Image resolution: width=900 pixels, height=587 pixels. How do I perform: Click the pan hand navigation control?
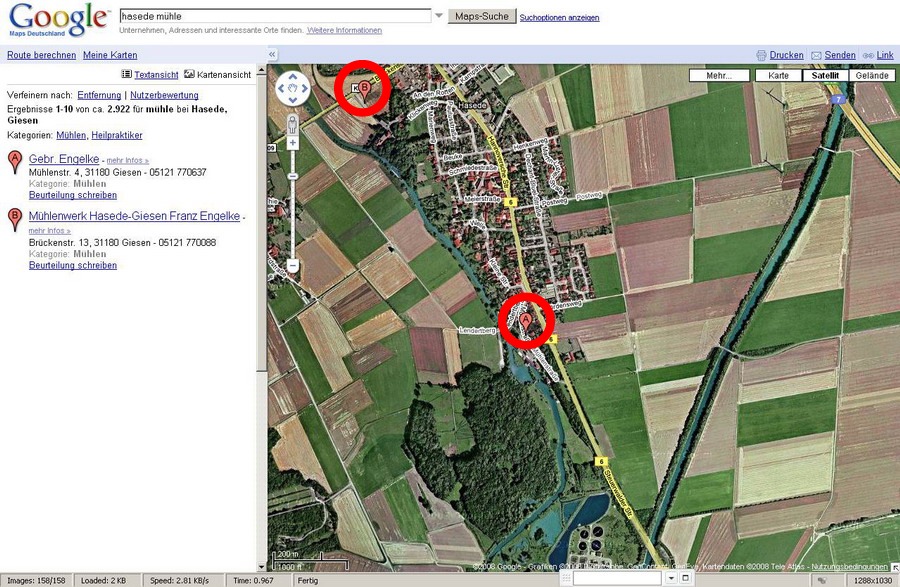tap(292, 89)
